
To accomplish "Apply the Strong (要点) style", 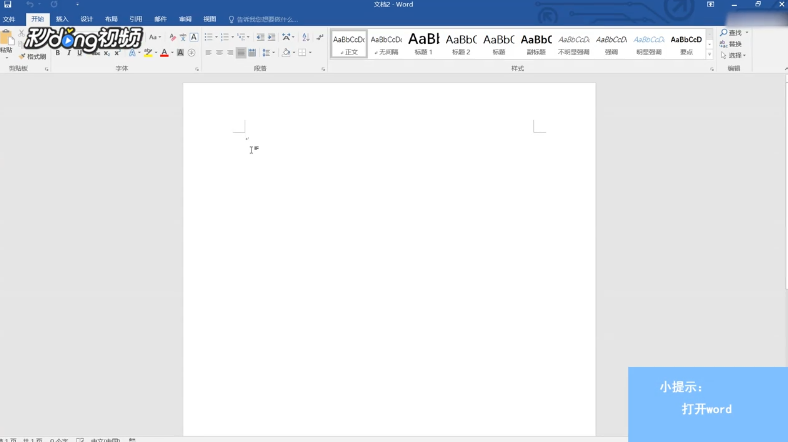I will [686, 44].
